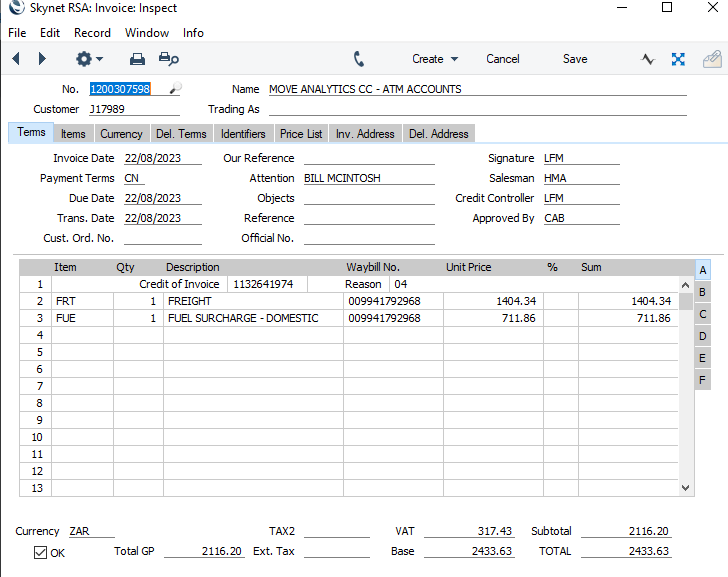728x577 pixels.
Task: Switch to the Inv. Address tab
Action: (x=365, y=134)
